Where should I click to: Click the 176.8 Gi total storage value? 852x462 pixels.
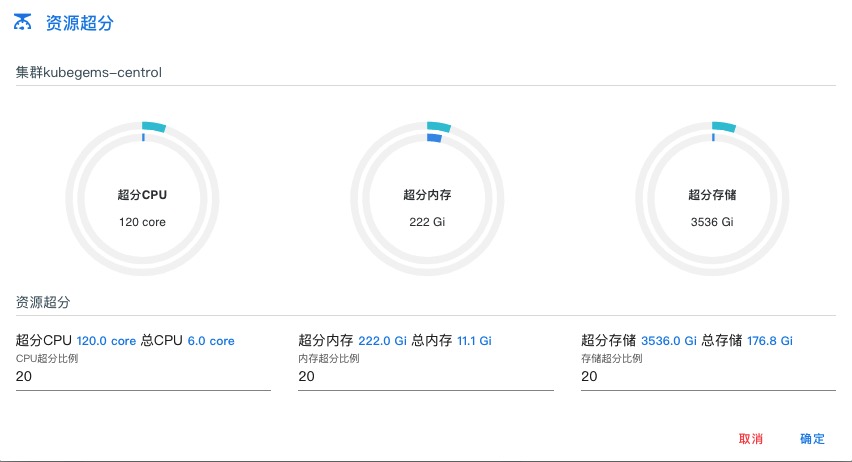[x=769, y=341]
